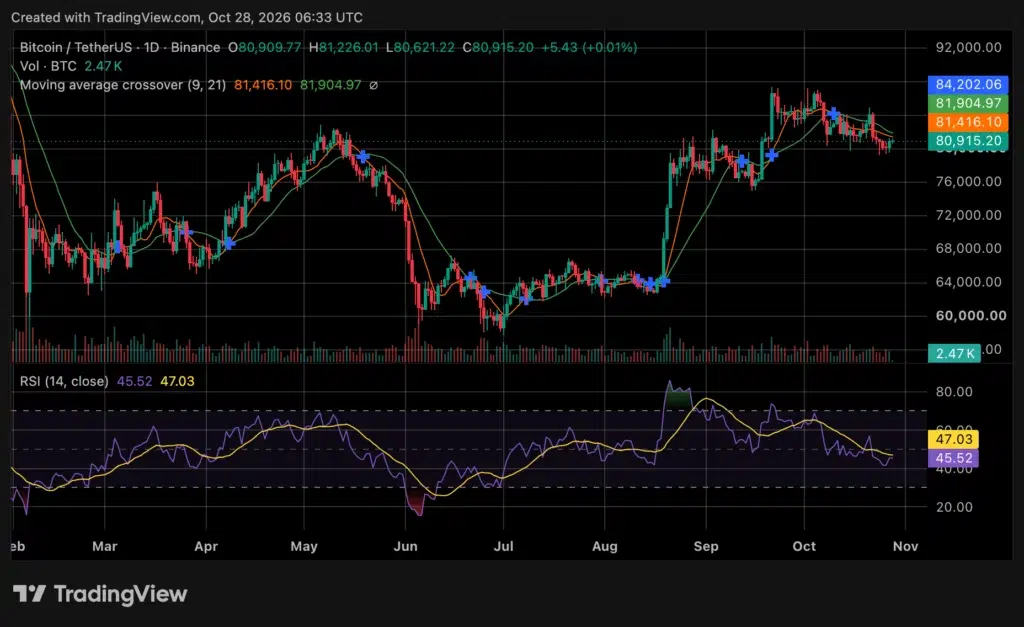Click the teal 2.47K volume scale label
The height and width of the screenshot is (627, 1024).
(954, 353)
